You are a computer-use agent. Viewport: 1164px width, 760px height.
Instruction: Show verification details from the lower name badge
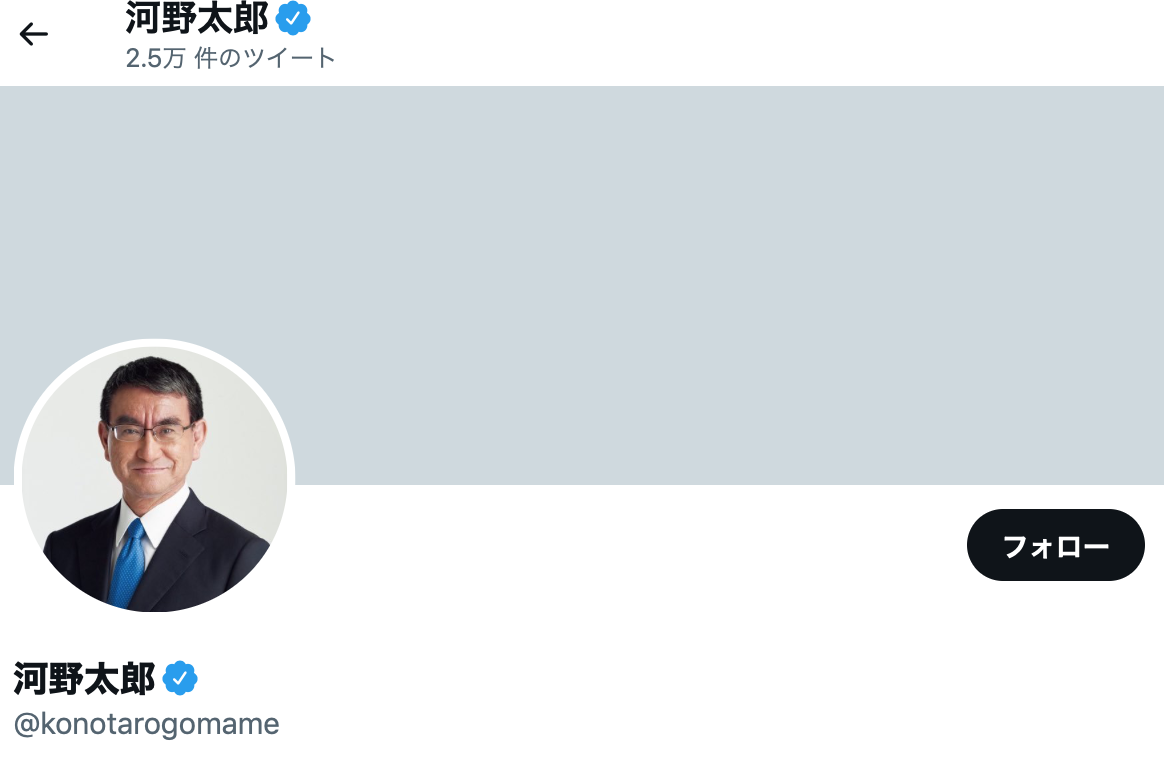click(x=180, y=678)
